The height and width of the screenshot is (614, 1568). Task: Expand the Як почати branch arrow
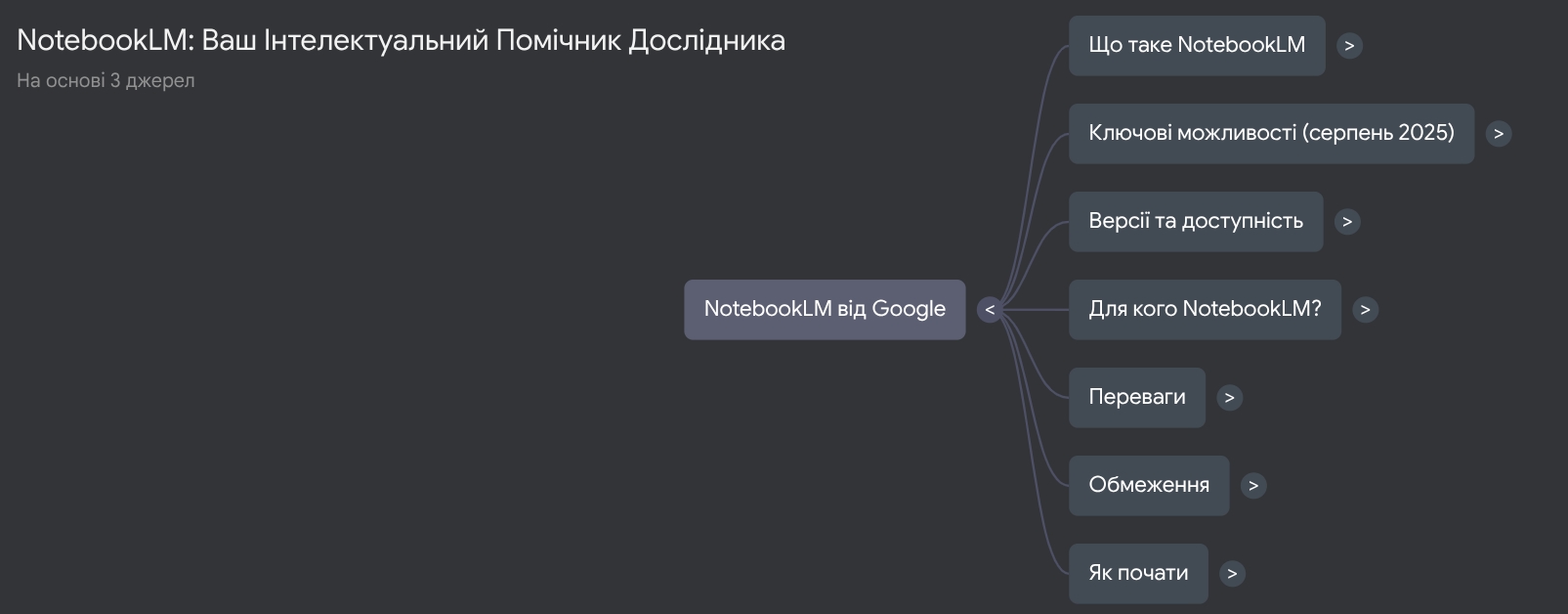[x=1232, y=574]
